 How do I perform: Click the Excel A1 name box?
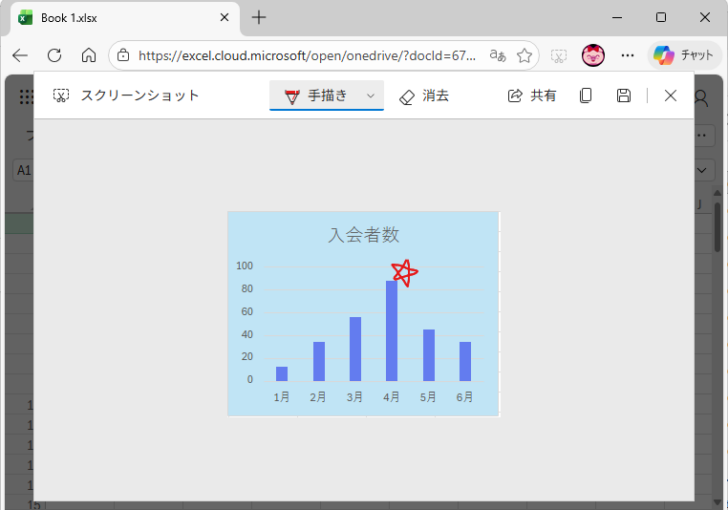pyautogui.click(x=24, y=170)
